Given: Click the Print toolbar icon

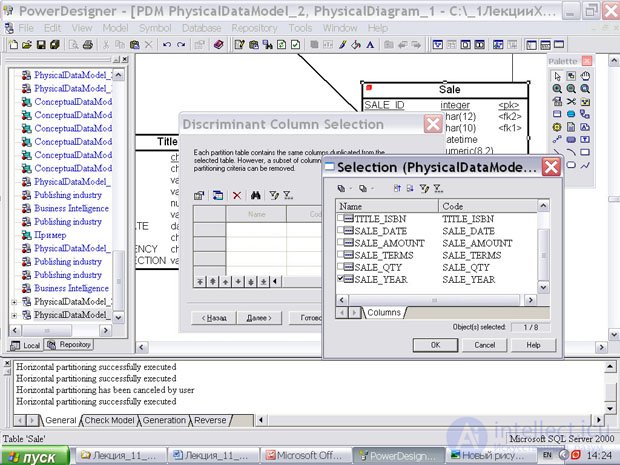Looking at the screenshot, I should pyautogui.click(x=88, y=45).
